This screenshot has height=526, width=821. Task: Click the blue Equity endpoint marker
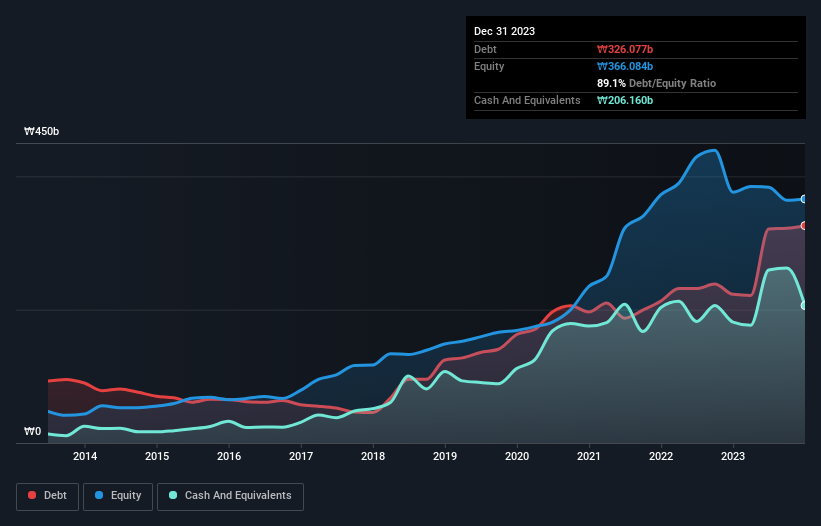(x=804, y=199)
